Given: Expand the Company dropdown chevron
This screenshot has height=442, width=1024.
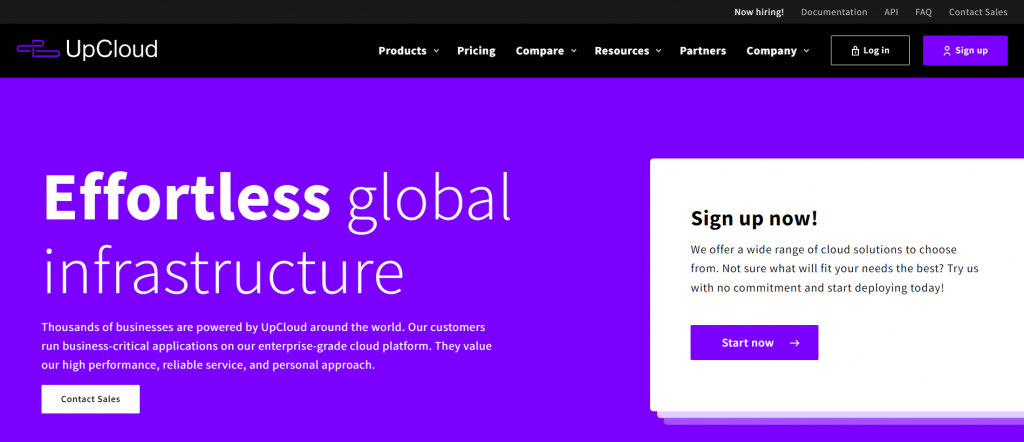Looking at the screenshot, I should (807, 51).
